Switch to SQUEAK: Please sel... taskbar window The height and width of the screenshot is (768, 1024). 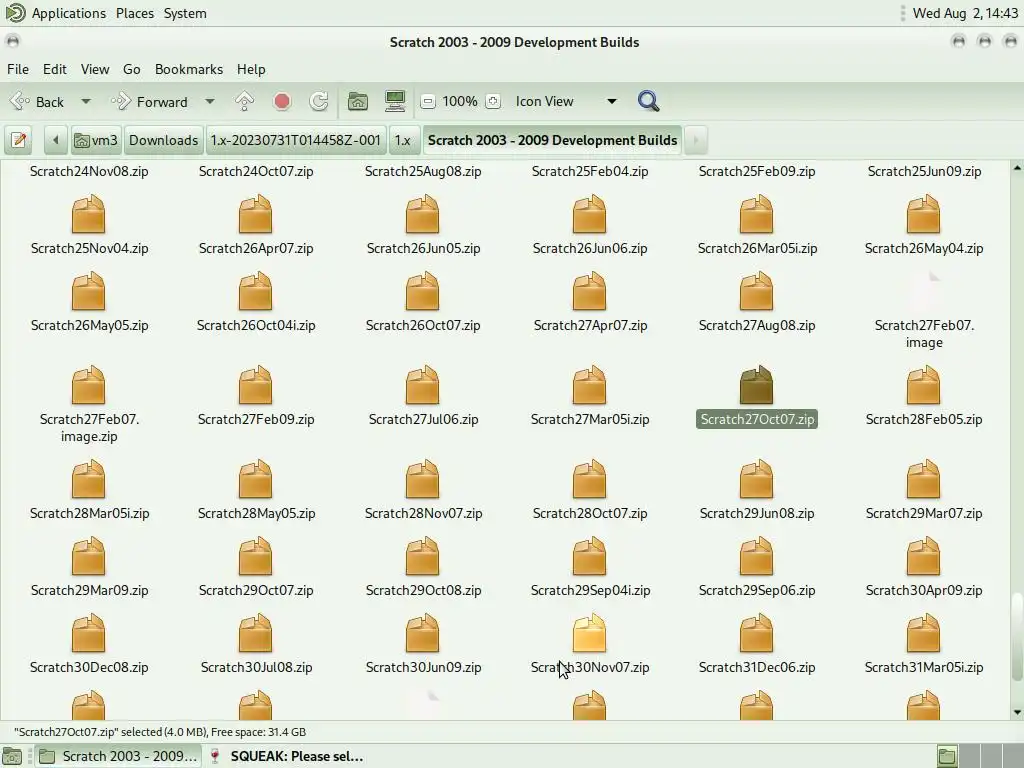285,756
